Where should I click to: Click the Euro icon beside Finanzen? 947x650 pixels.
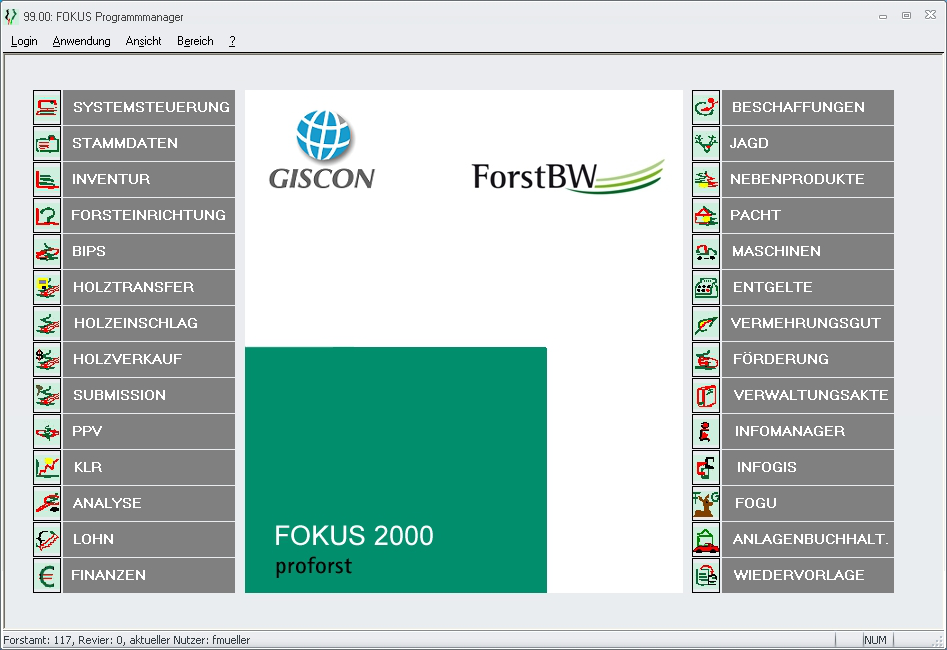tap(47, 575)
